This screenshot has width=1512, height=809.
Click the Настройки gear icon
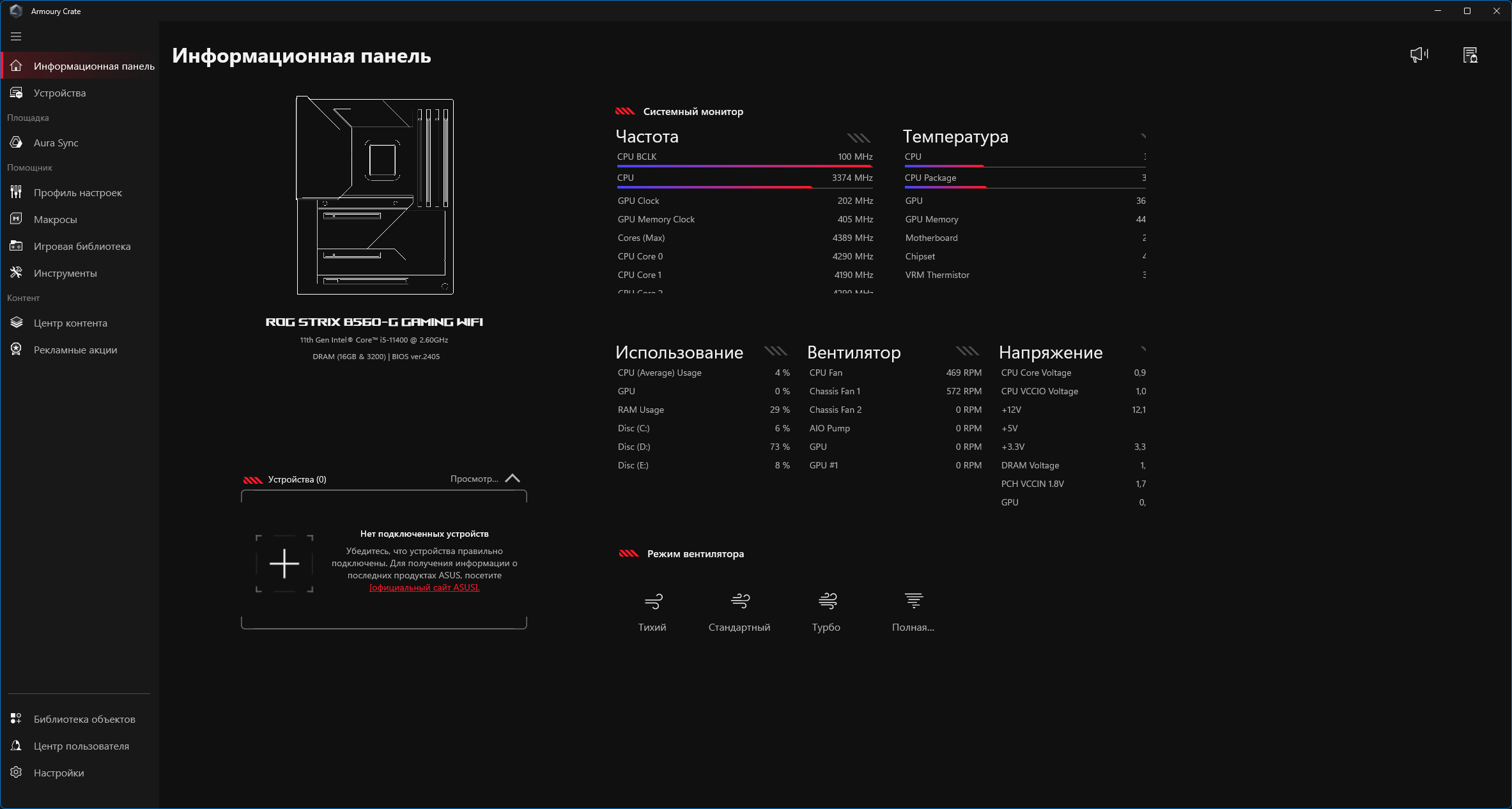point(17,773)
